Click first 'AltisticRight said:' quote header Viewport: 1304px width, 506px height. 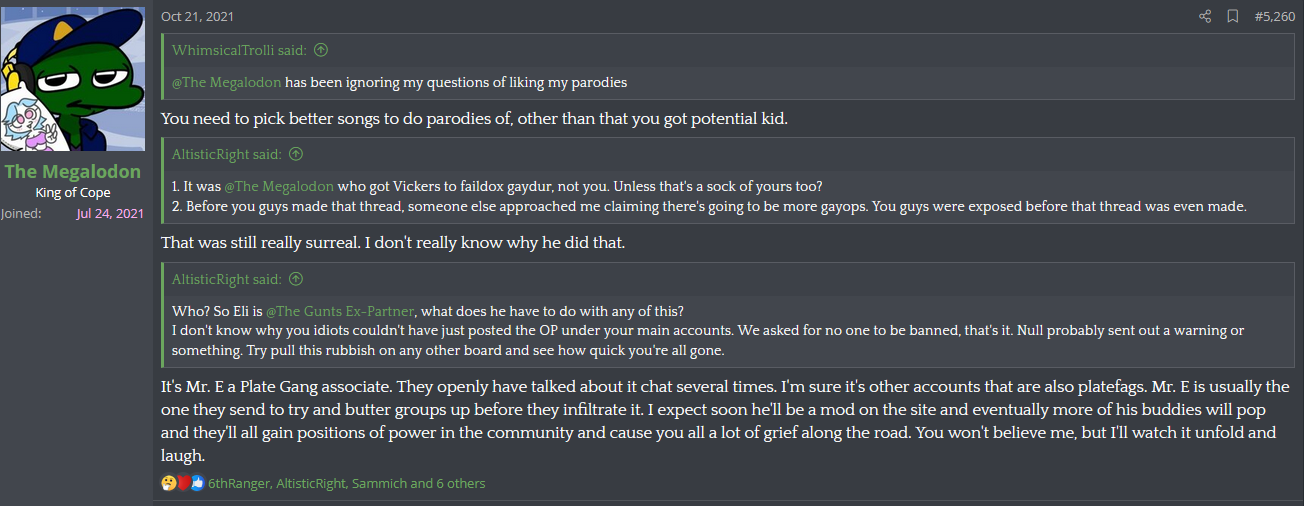point(227,154)
